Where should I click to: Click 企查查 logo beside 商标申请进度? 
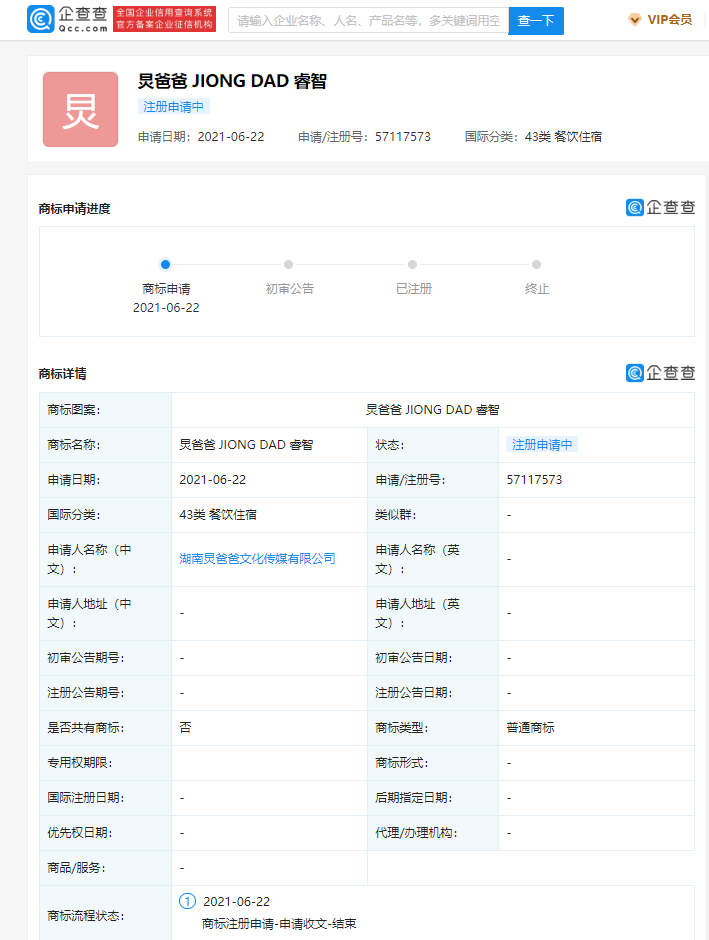click(660, 207)
